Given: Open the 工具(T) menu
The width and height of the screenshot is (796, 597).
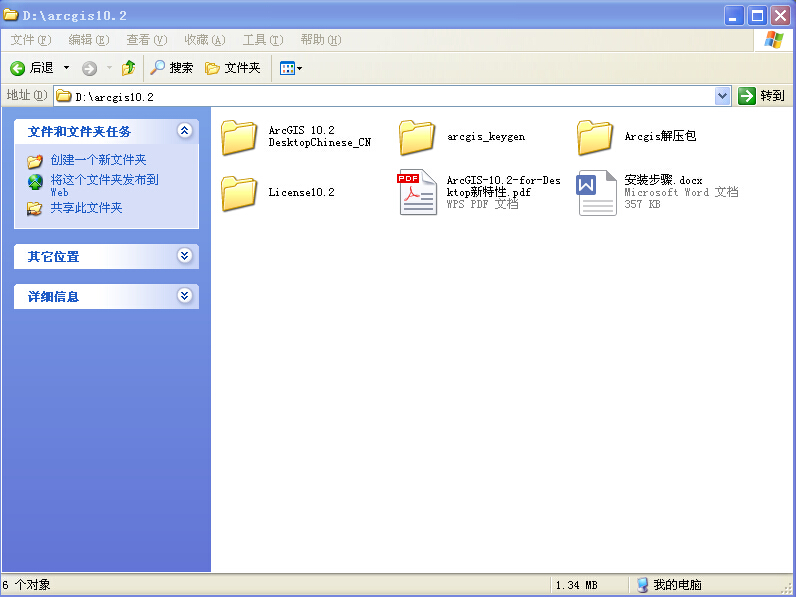Looking at the screenshot, I should click(263, 40).
